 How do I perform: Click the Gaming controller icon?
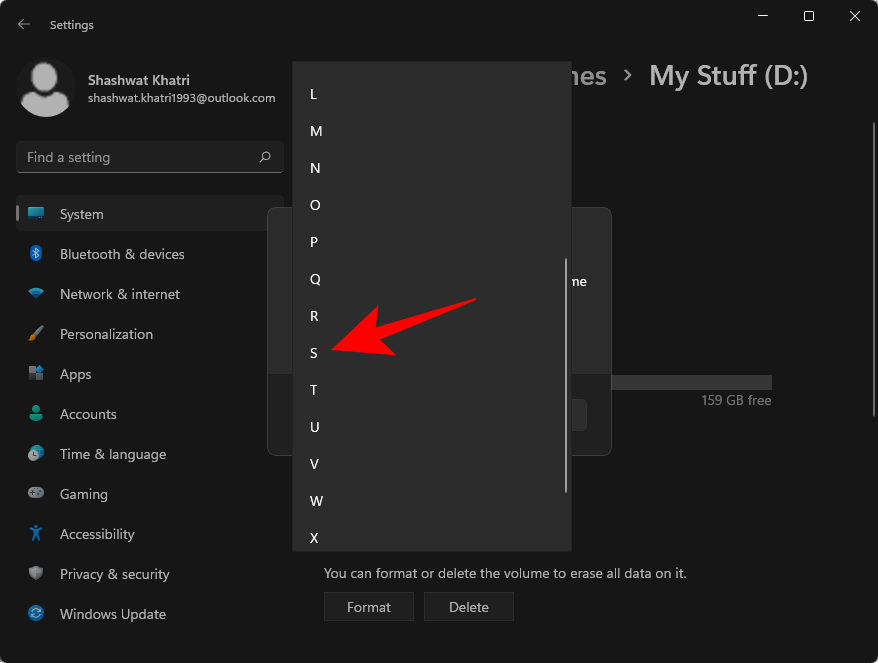pos(36,494)
